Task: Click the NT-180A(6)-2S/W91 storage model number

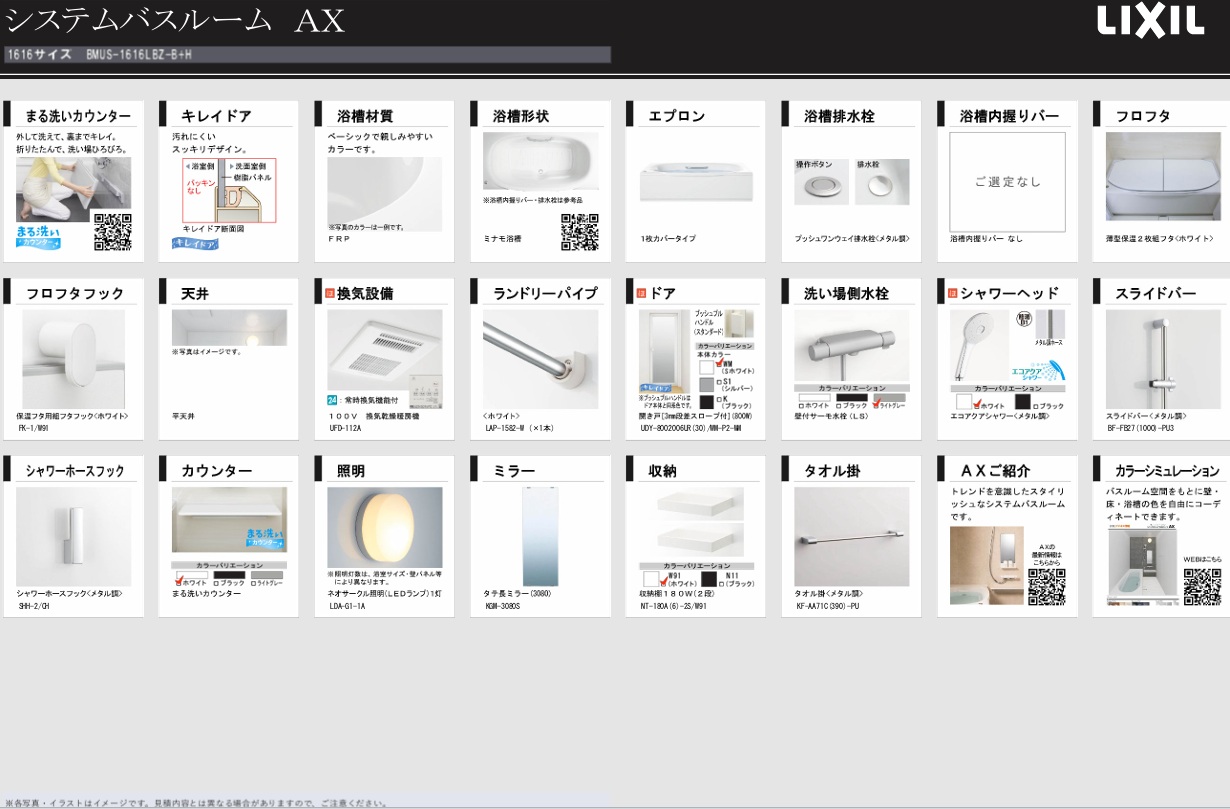Action: tap(673, 606)
